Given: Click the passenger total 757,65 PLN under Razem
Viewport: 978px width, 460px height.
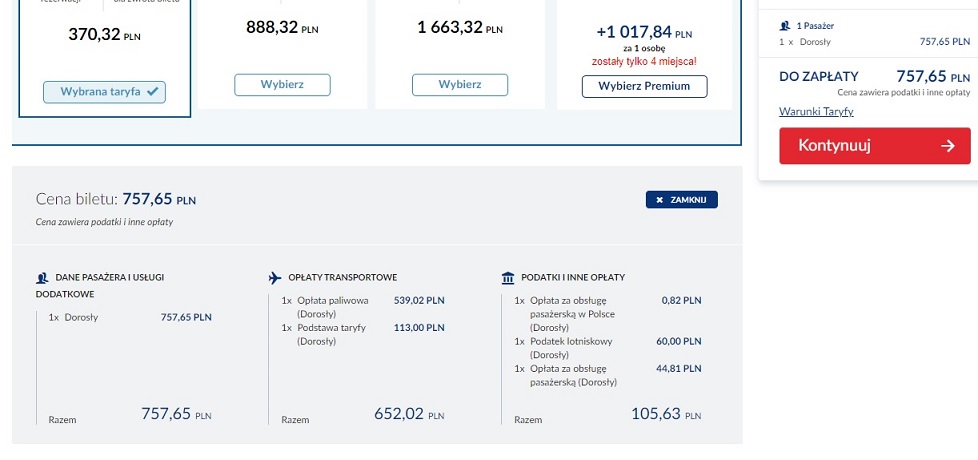Looking at the screenshot, I should pyautogui.click(x=176, y=414).
